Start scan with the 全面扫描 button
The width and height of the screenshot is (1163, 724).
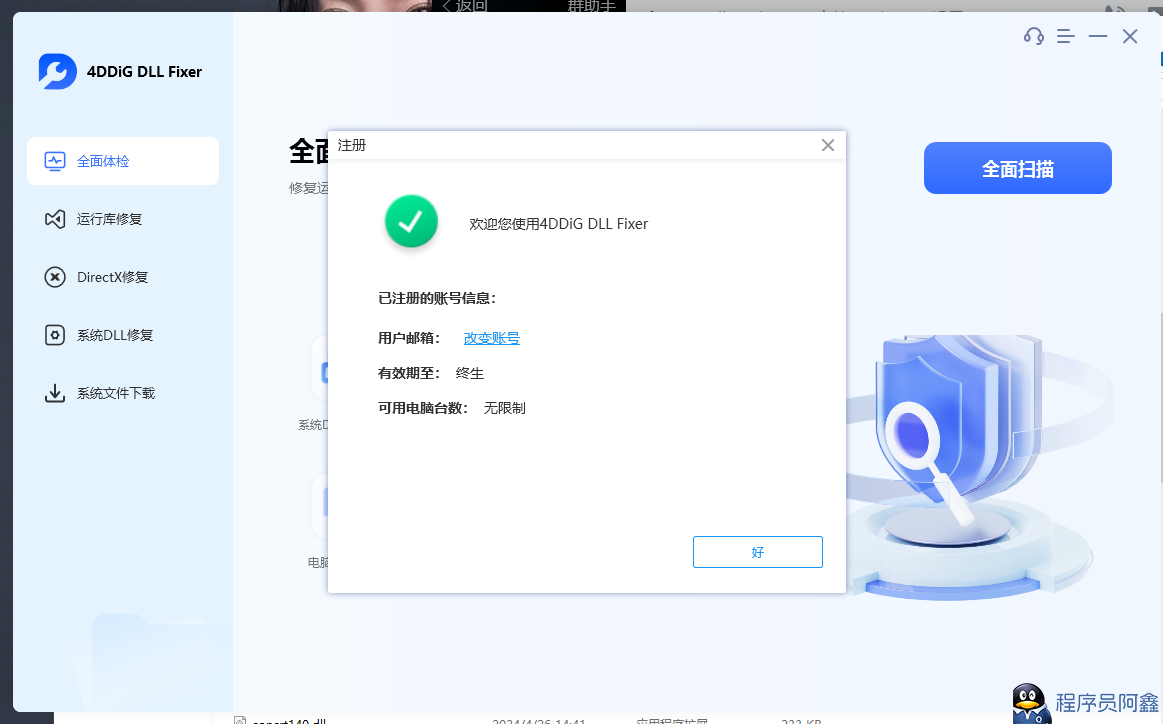pos(1018,168)
